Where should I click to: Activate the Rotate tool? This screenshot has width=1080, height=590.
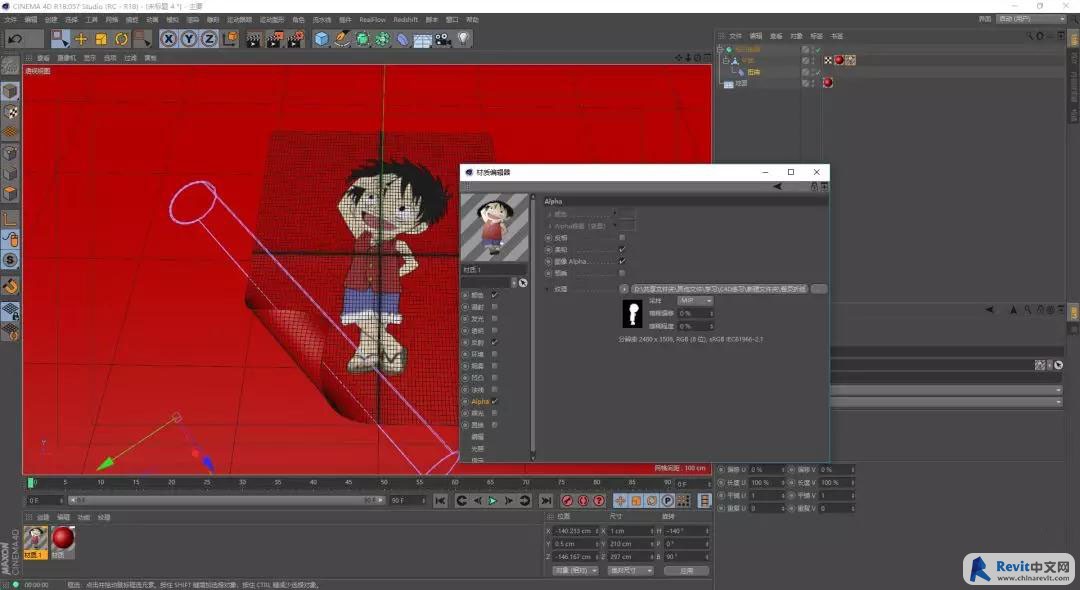point(121,39)
